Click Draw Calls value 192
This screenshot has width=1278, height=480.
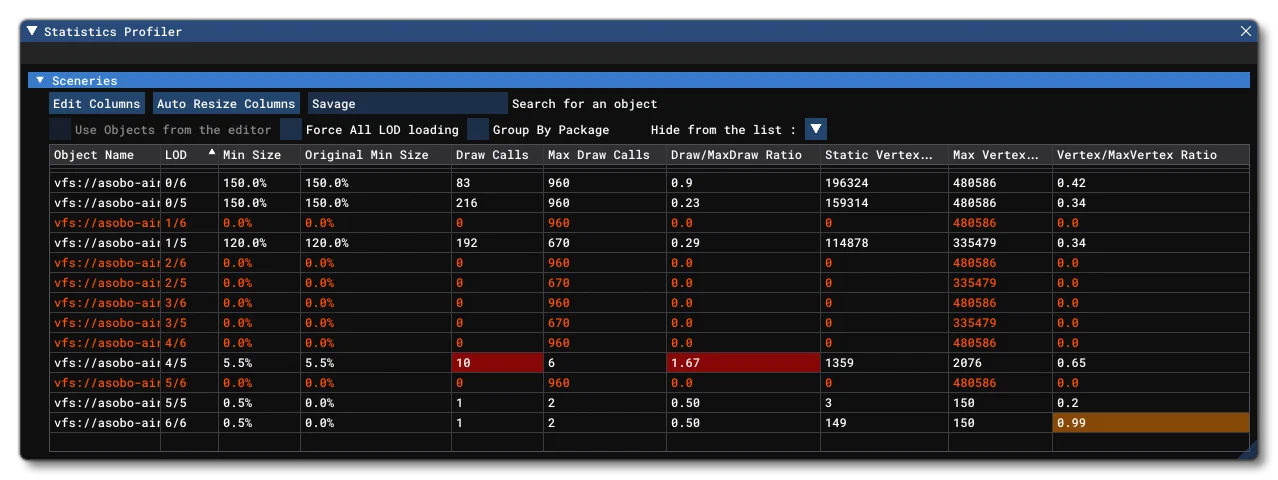[x=467, y=243]
